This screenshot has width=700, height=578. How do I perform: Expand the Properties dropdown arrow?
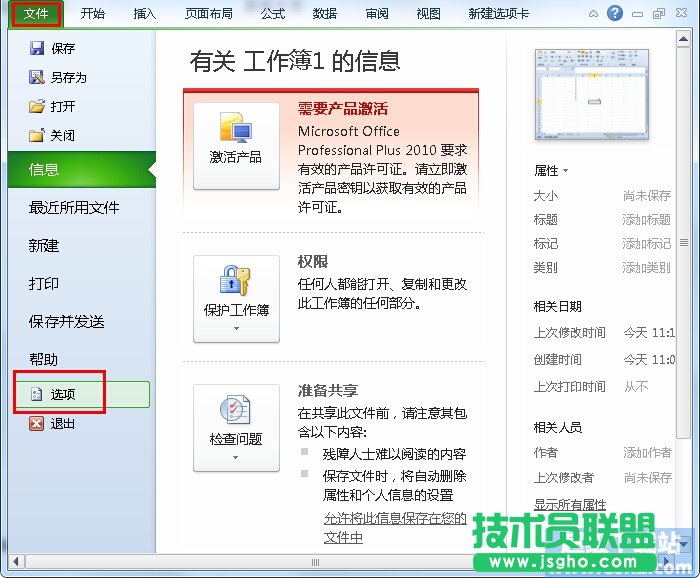tap(566, 171)
